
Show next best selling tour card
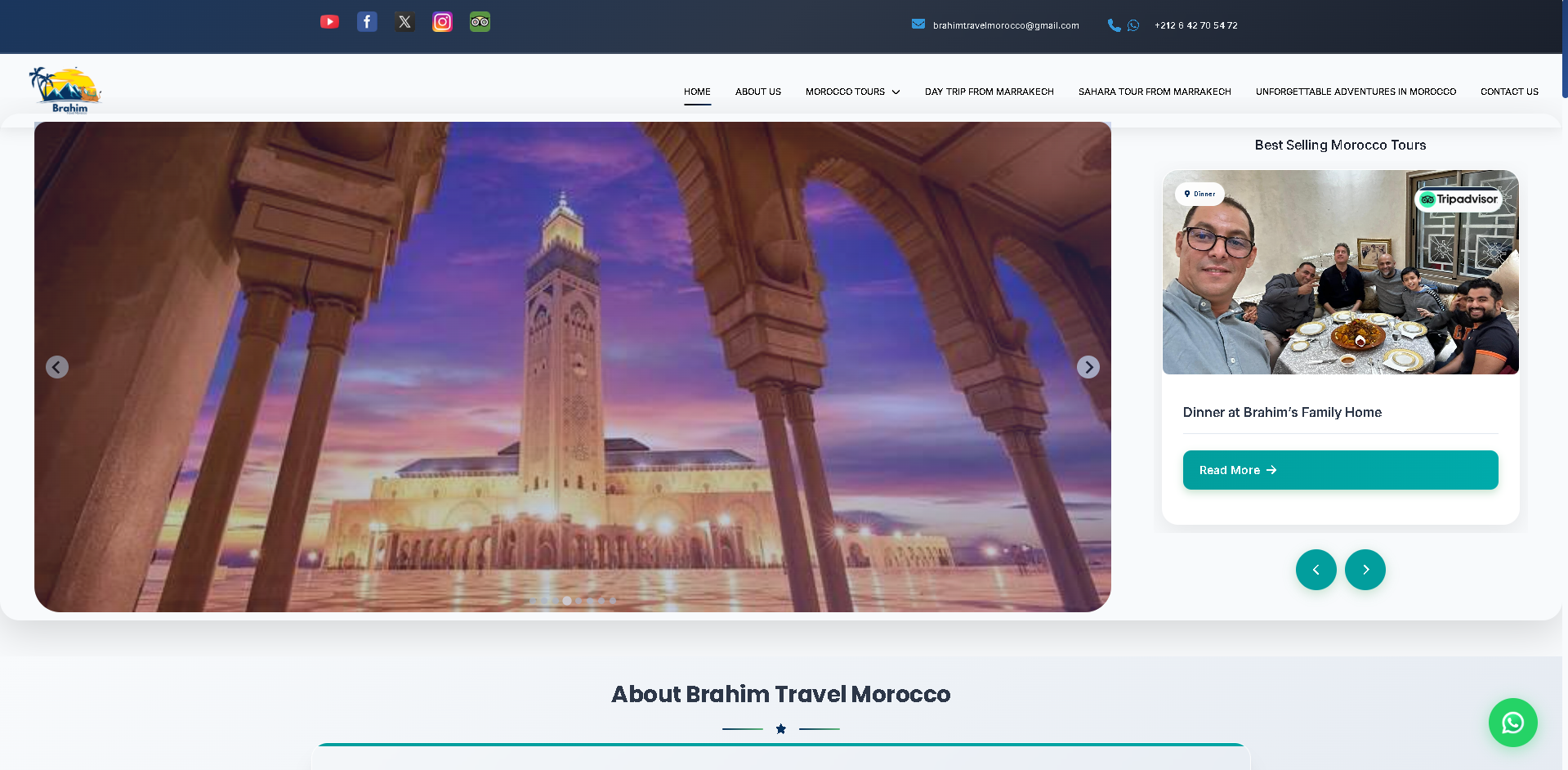tap(1365, 570)
